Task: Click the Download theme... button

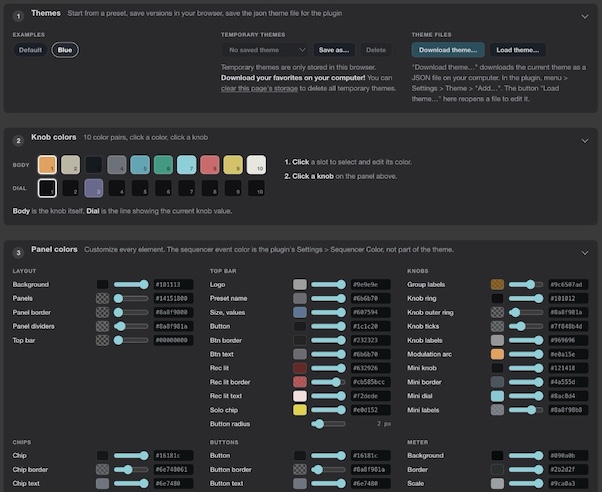Action: [x=448, y=50]
